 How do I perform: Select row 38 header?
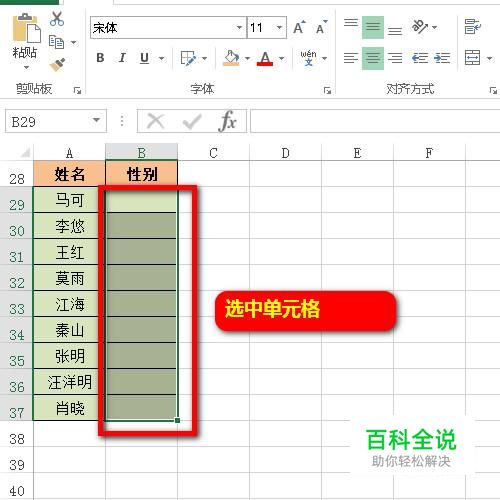(17, 434)
